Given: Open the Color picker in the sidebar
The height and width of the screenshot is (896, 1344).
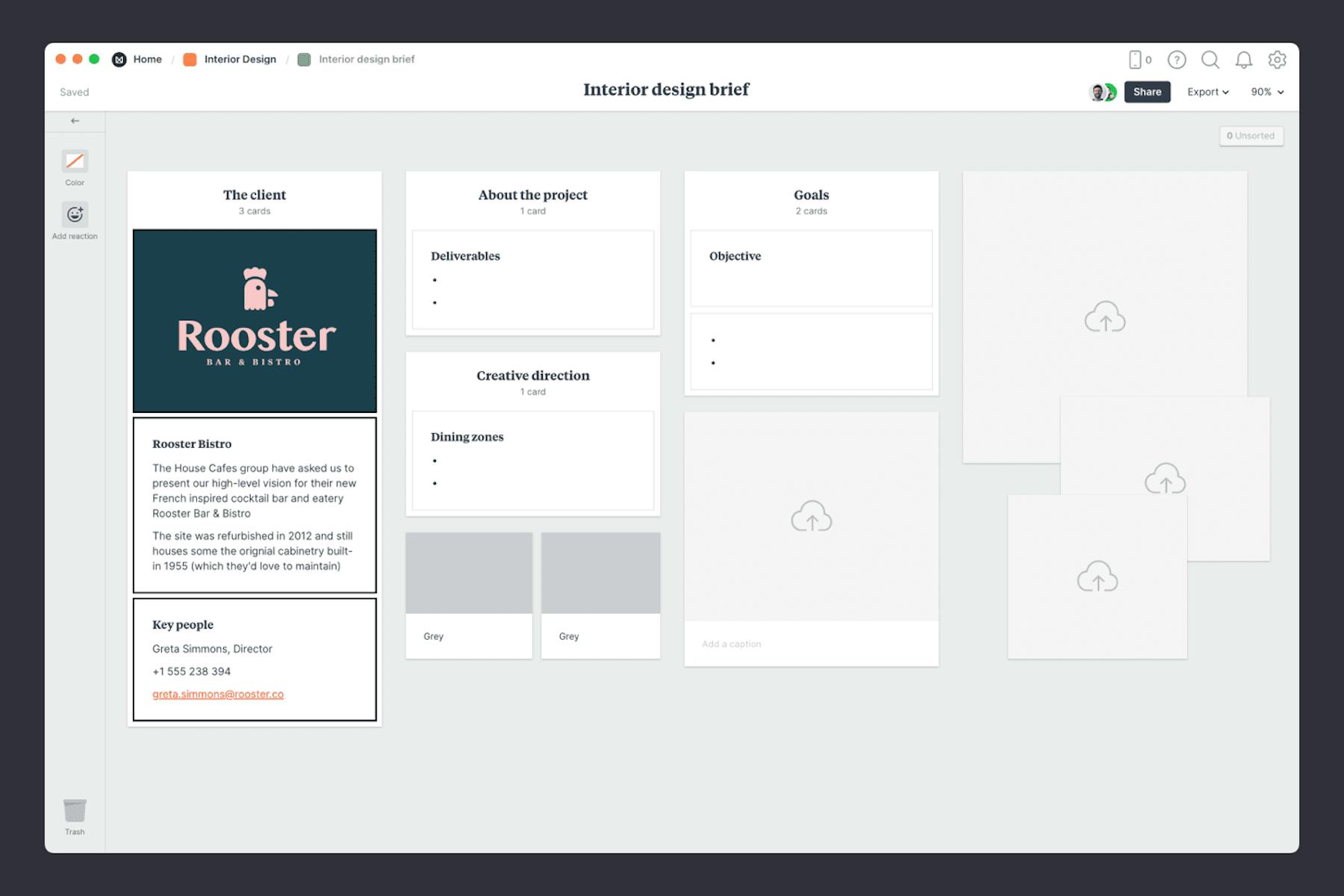Looking at the screenshot, I should [75, 160].
